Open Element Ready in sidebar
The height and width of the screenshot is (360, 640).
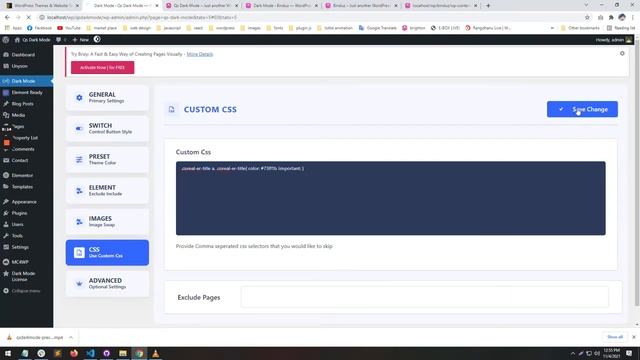tap(27, 92)
